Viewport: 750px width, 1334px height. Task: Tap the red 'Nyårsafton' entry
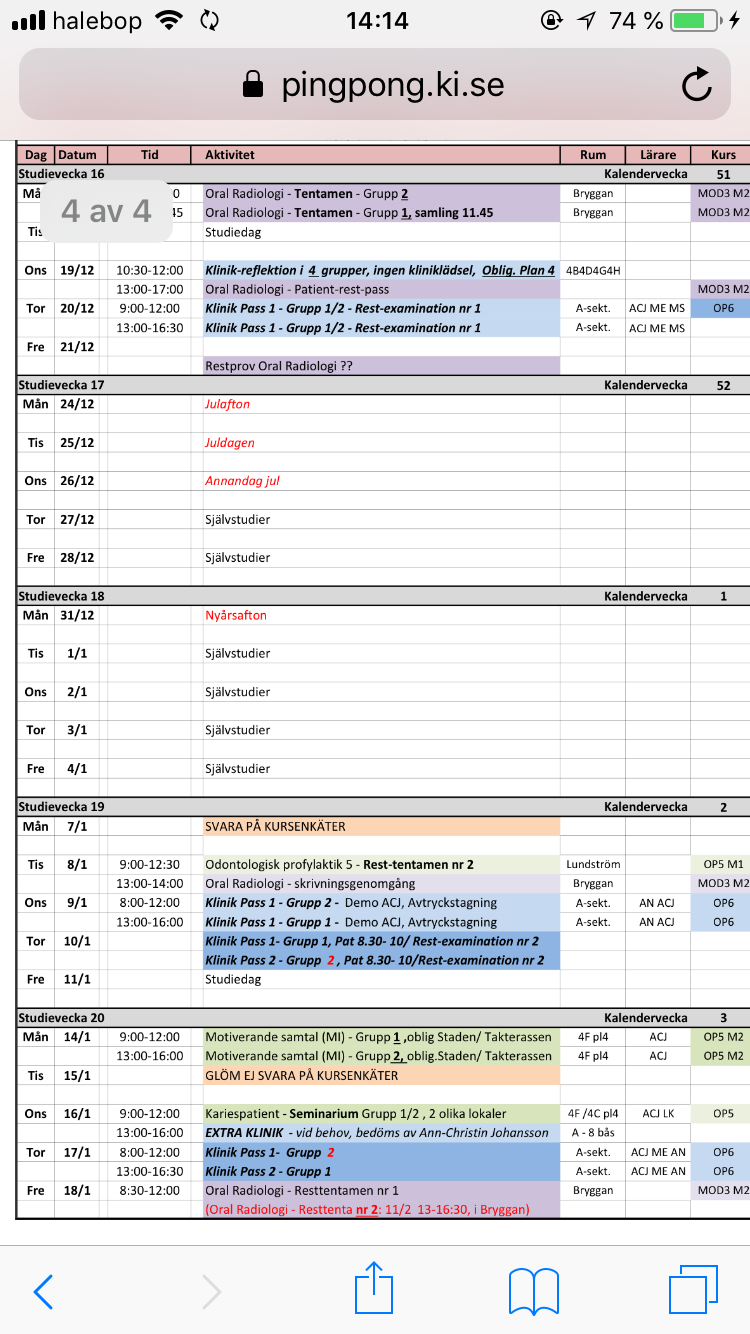236,615
